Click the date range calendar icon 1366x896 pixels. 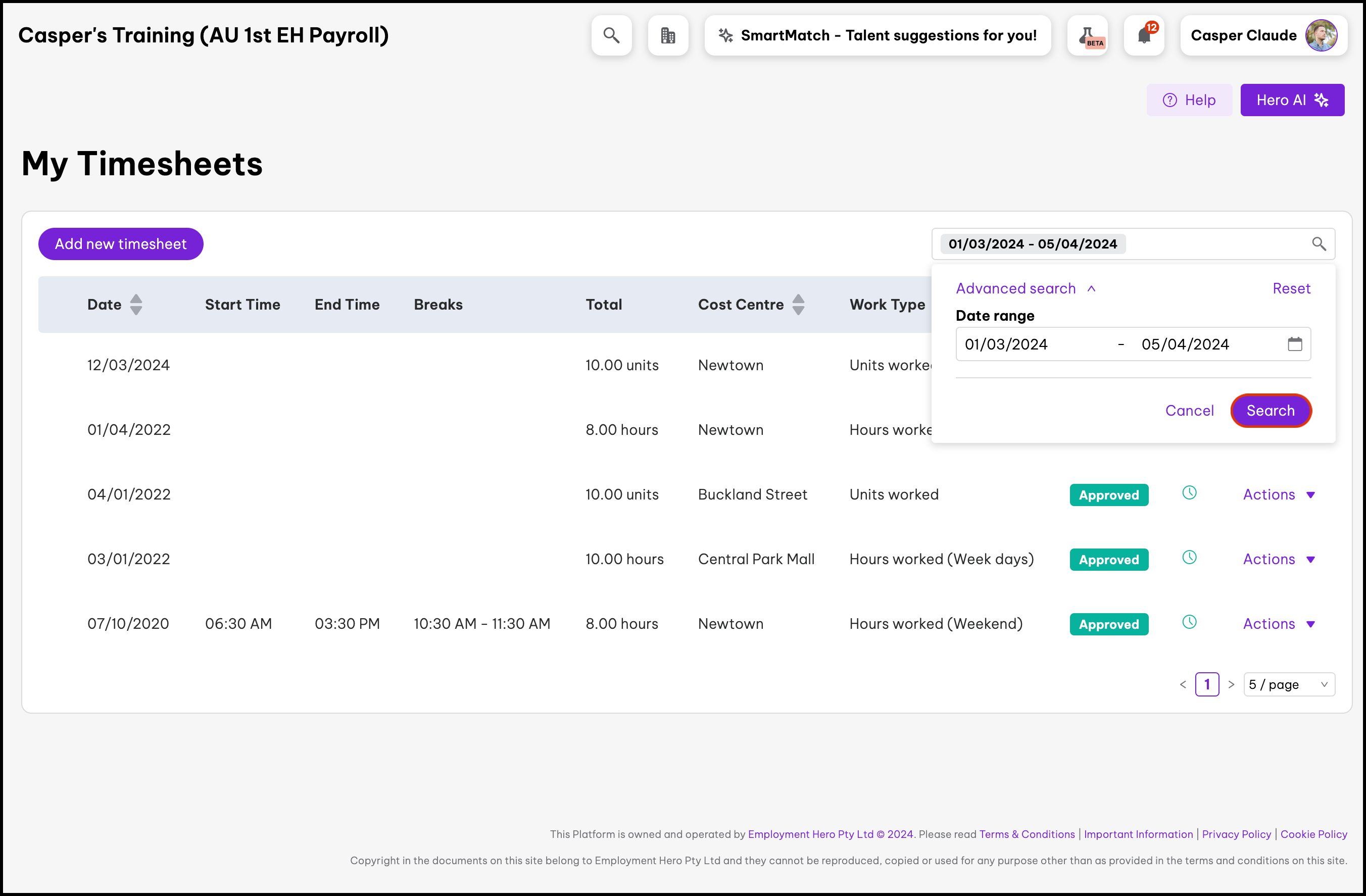click(1294, 344)
